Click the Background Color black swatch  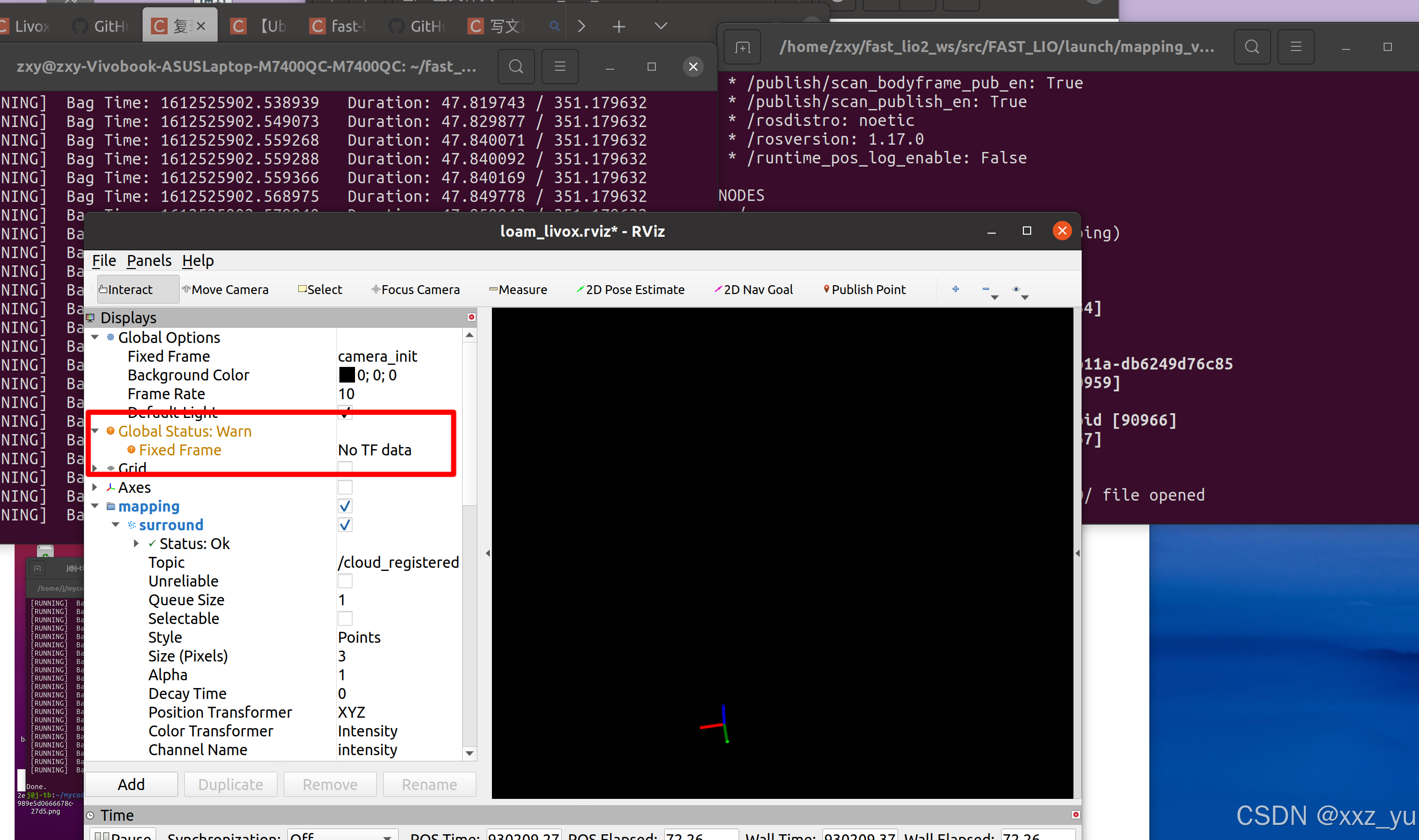pyautogui.click(x=346, y=375)
